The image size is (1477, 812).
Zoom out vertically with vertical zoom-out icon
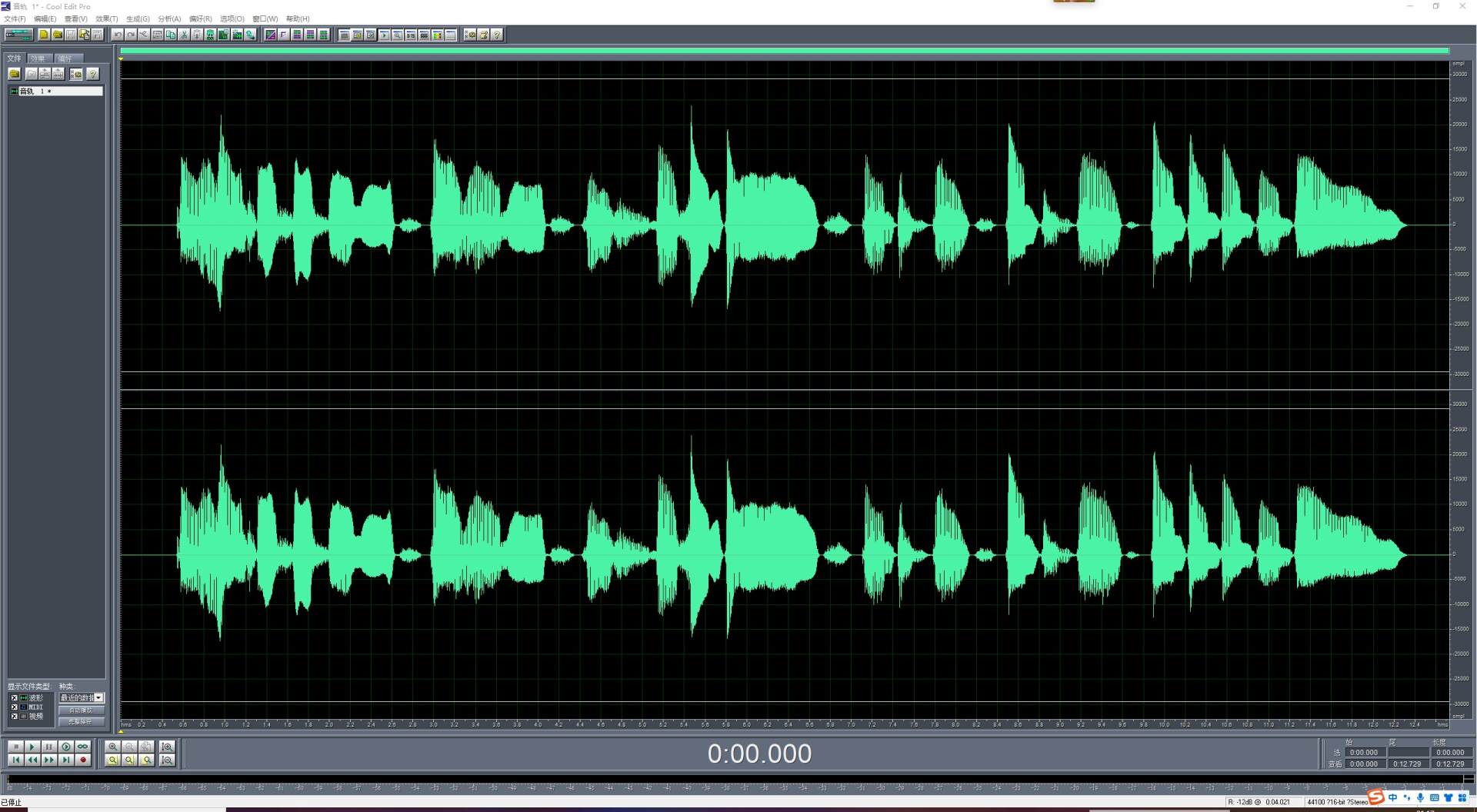(167, 760)
